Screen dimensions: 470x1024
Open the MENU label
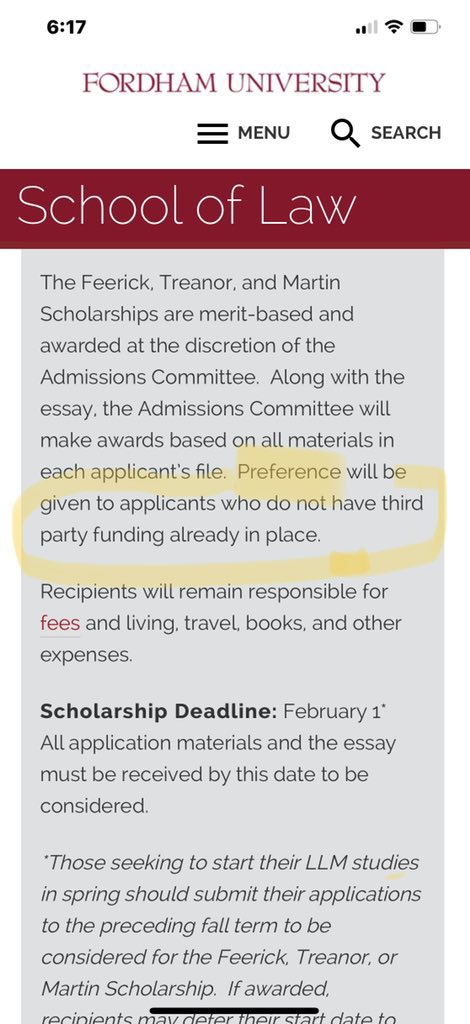[x=264, y=133]
